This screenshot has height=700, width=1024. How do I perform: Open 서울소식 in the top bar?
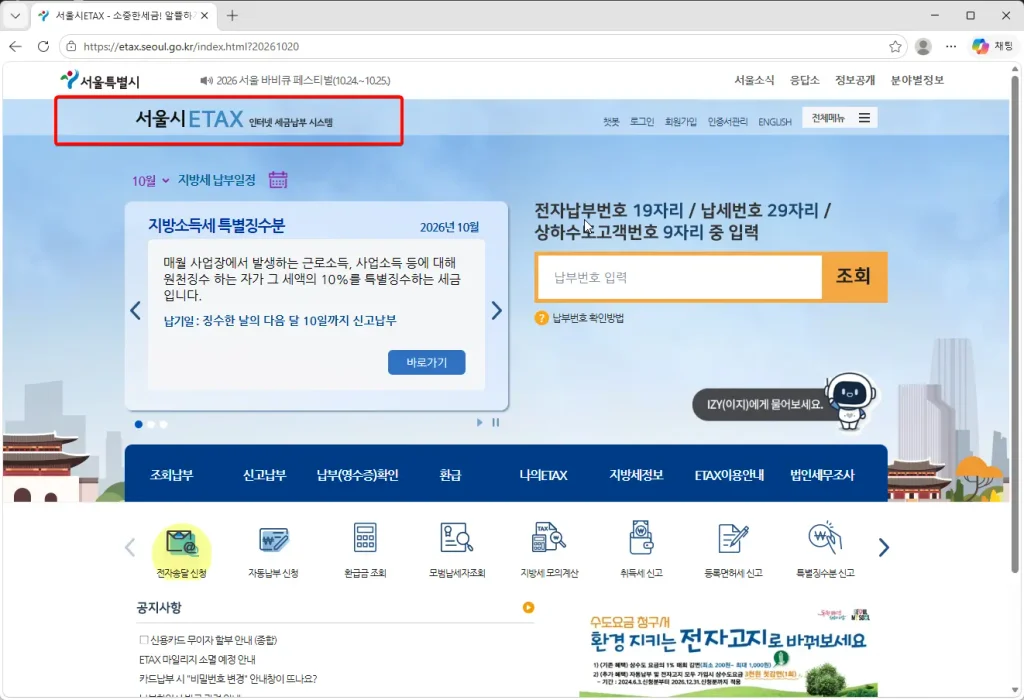754,80
